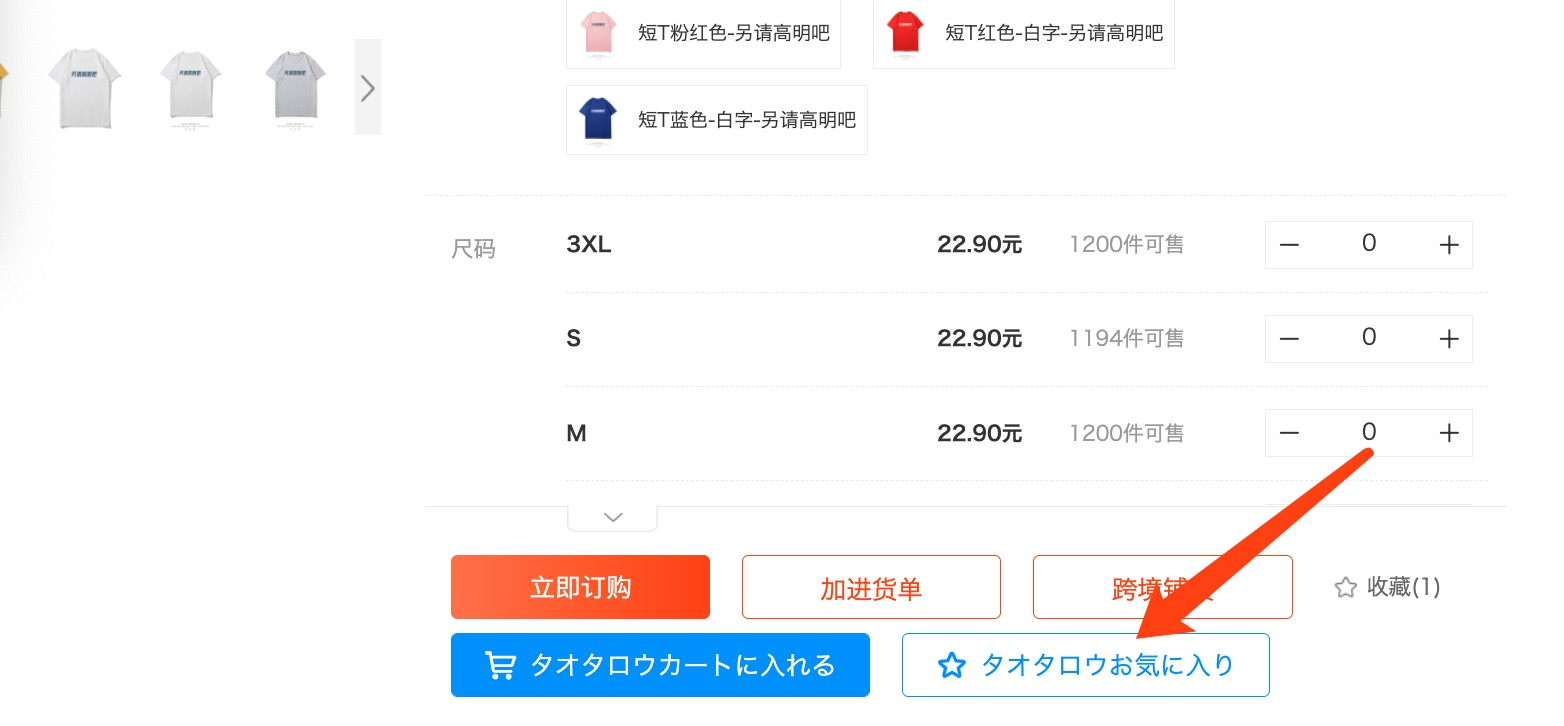Decrease size M quantity with minus

pyautogui.click(x=1289, y=433)
